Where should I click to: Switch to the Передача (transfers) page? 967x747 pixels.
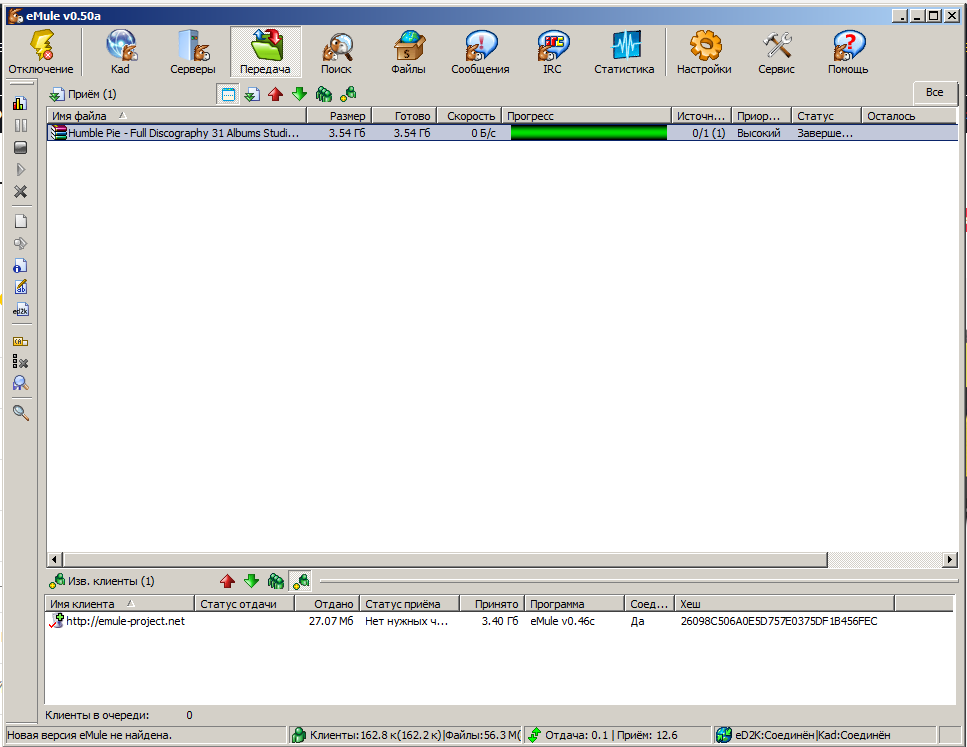tap(265, 52)
